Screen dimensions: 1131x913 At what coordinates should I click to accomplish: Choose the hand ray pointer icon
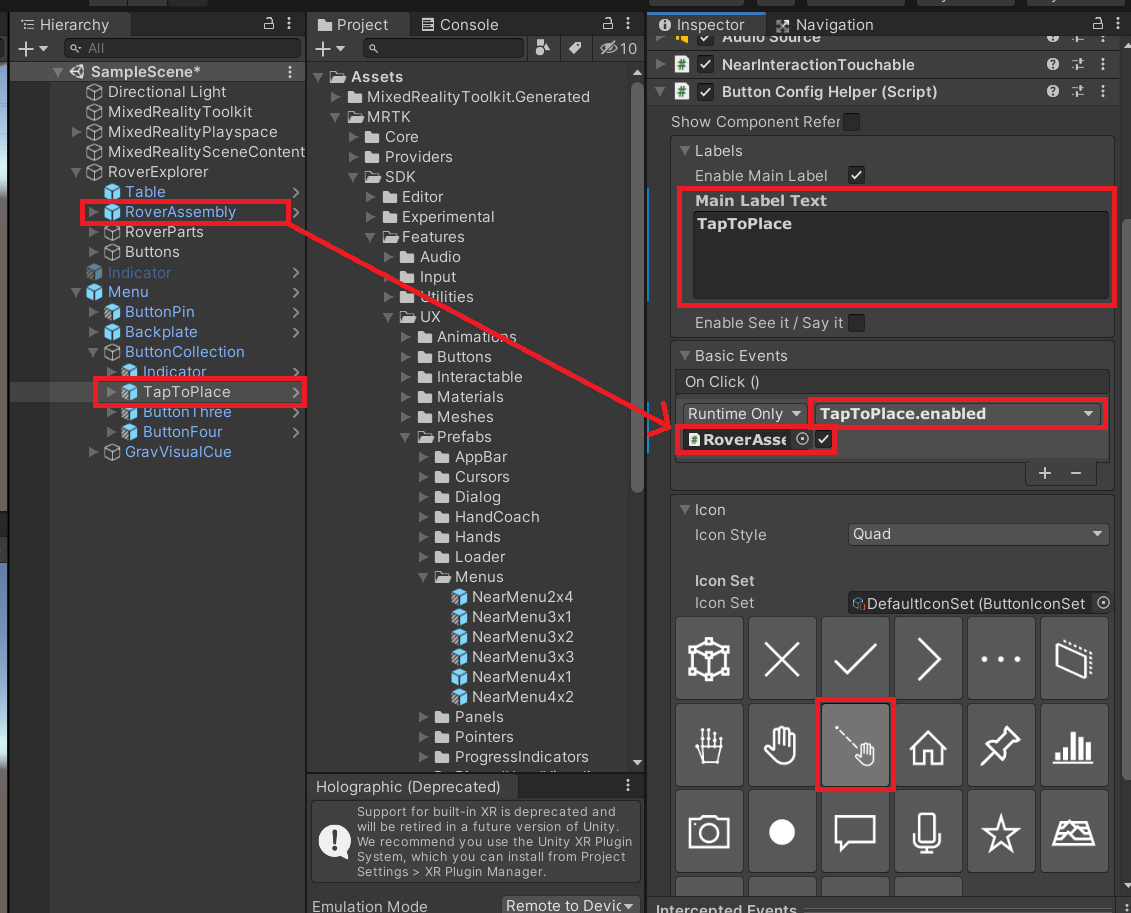[855, 745]
